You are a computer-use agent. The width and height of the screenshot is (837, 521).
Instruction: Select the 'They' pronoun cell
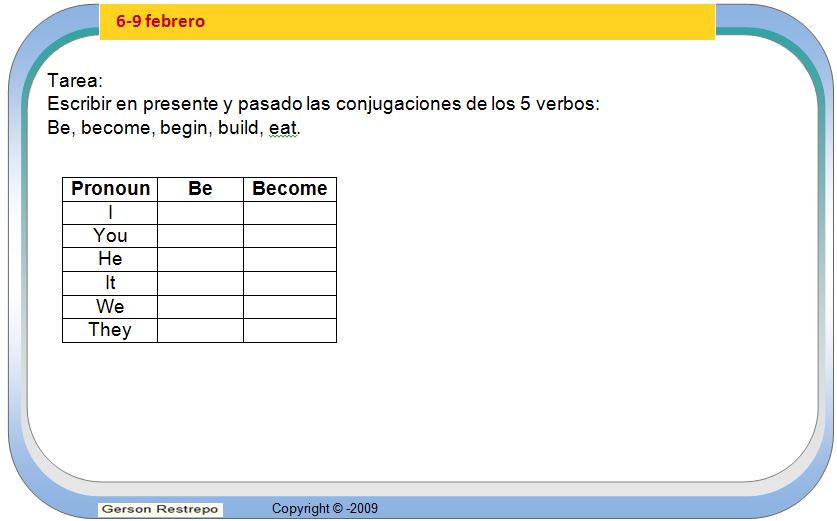(110, 330)
